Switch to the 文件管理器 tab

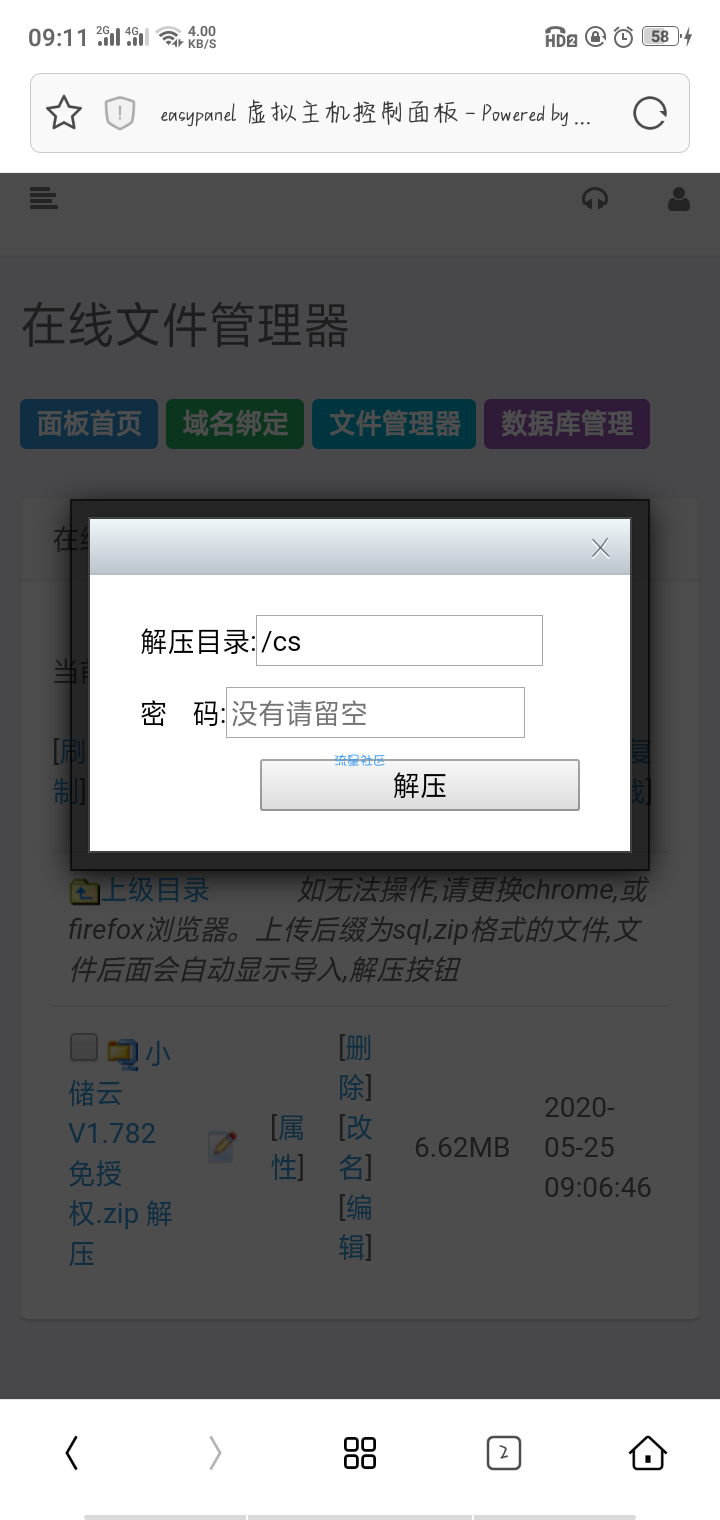(x=395, y=424)
